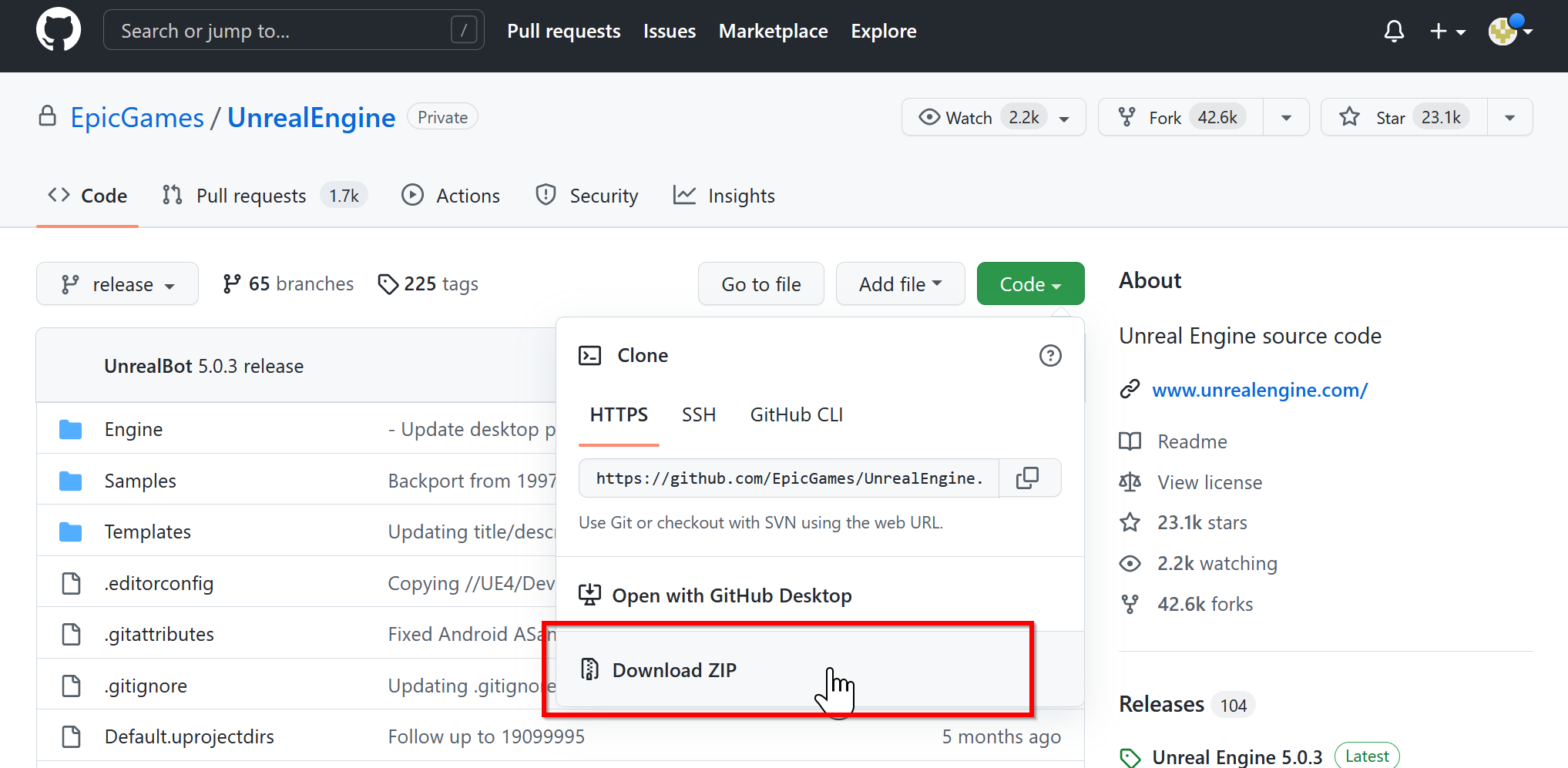Image resolution: width=1568 pixels, height=768 pixels.
Task: Click the .gitignore file icon
Action: click(71, 686)
